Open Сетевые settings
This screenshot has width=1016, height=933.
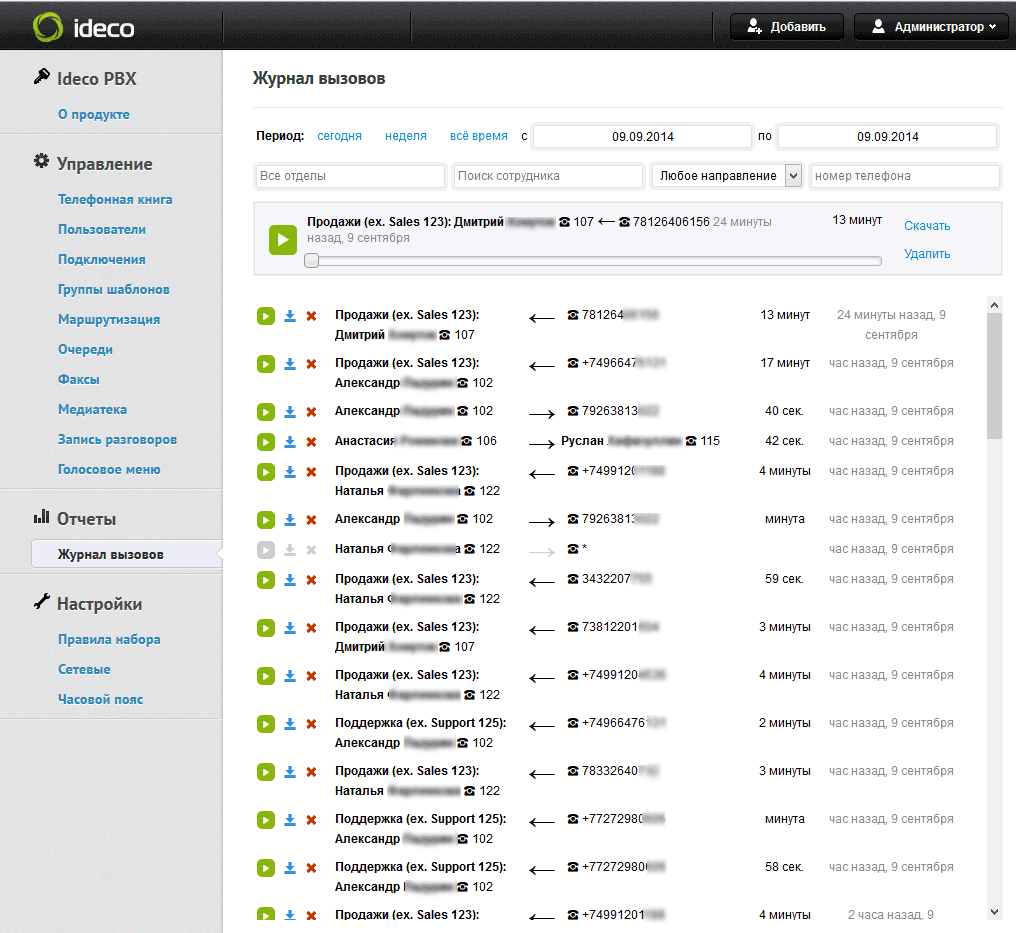coord(84,669)
